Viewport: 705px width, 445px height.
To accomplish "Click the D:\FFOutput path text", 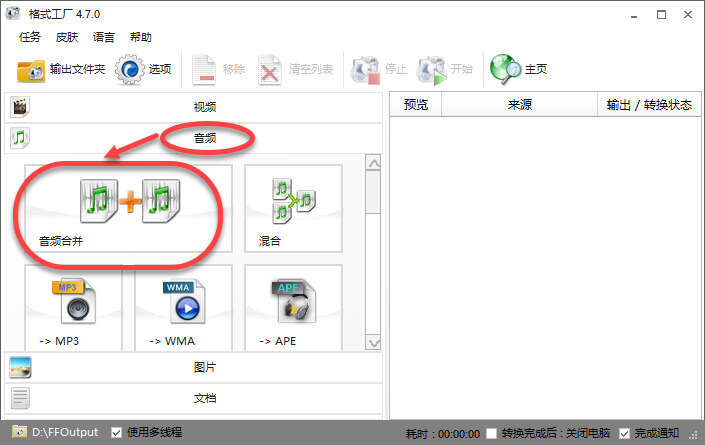I will coord(65,432).
